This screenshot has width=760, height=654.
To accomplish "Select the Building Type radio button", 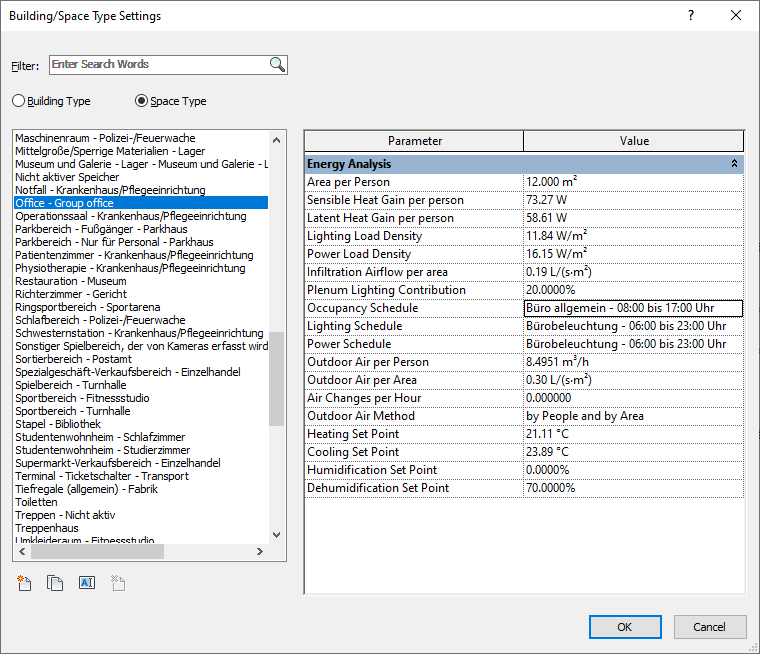I will pyautogui.click(x=19, y=101).
